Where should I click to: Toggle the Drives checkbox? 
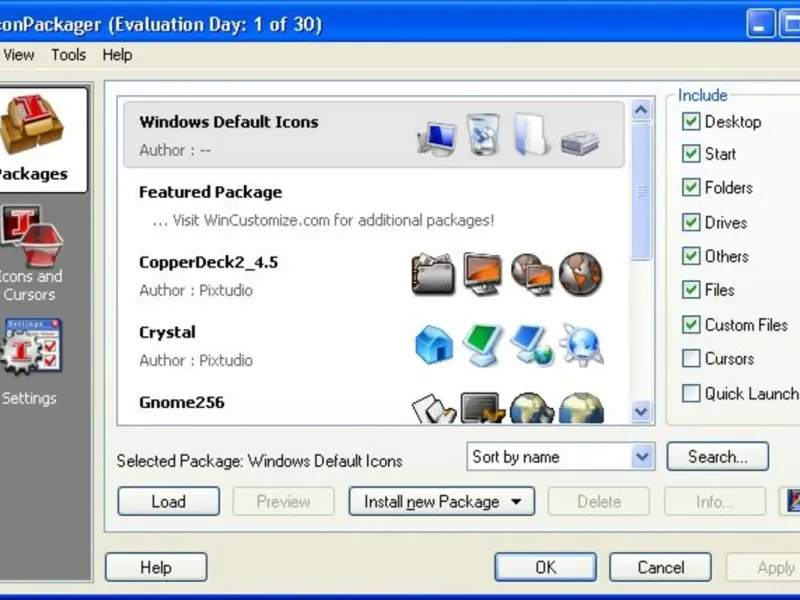tap(691, 222)
